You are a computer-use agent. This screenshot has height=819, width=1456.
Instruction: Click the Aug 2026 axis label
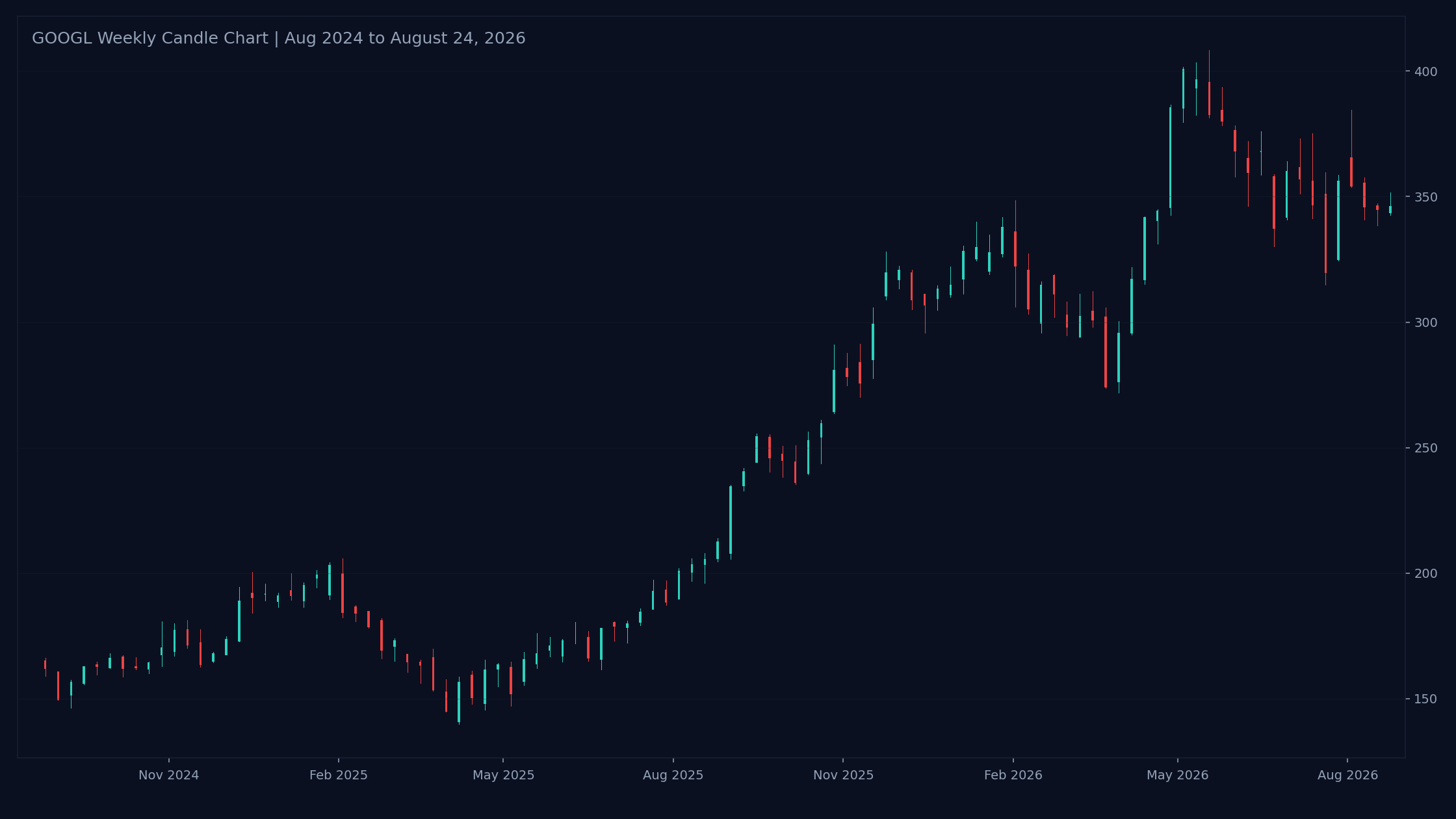pyautogui.click(x=1347, y=775)
